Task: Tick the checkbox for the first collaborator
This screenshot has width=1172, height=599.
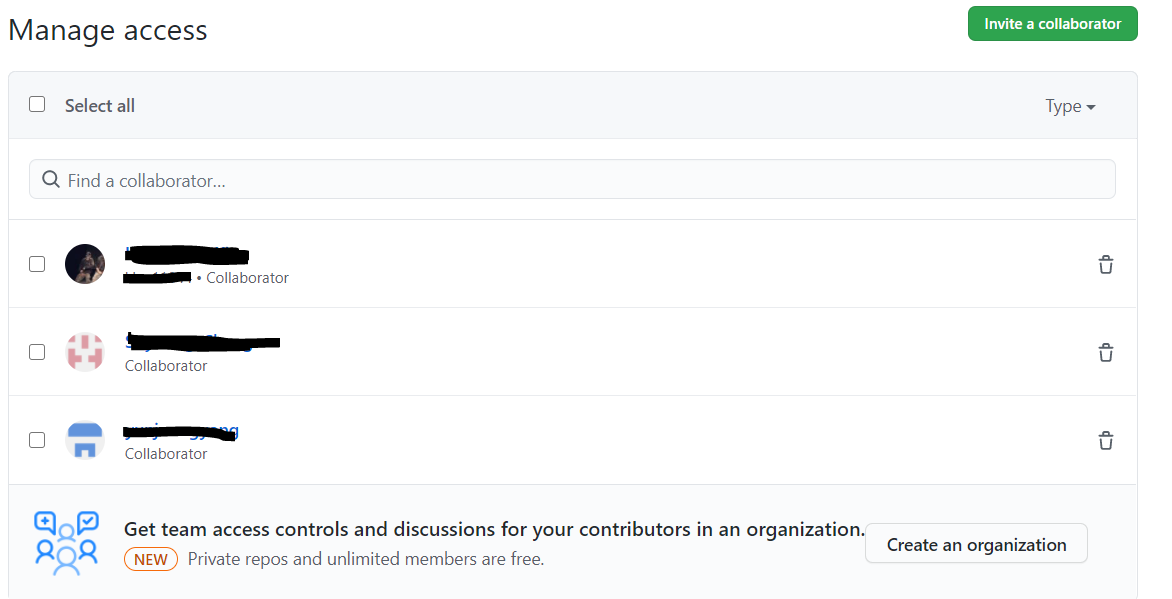Action: click(x=37, y=264)
